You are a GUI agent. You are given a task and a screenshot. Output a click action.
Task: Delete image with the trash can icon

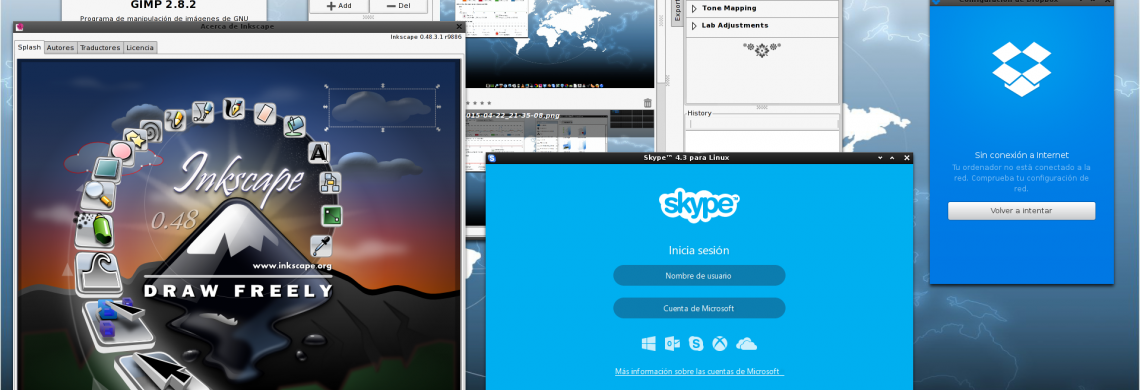pyautogui.click(x=648, y=103)
